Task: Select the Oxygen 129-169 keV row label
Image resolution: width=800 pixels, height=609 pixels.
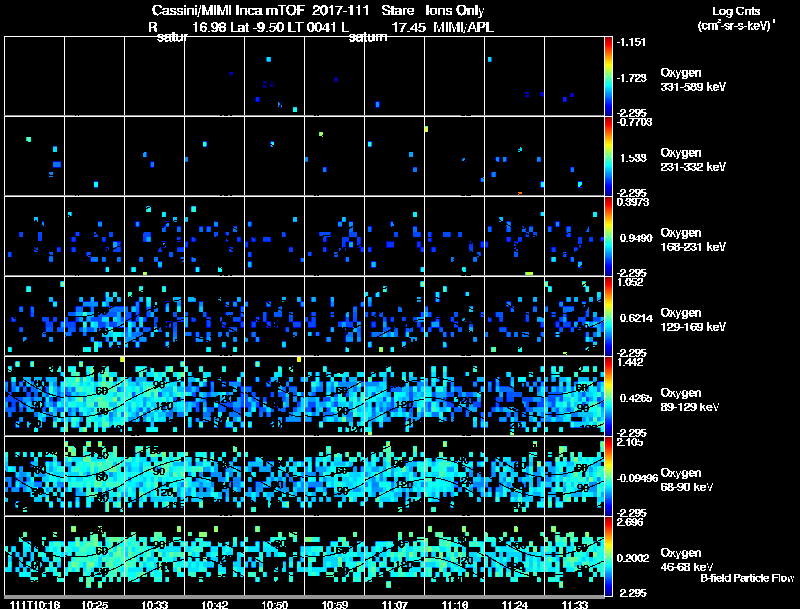Action: pos(693,320)
